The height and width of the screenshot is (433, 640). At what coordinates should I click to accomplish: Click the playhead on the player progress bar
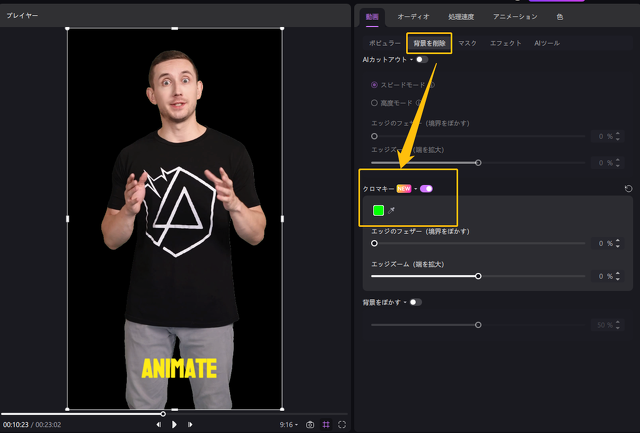click(163, 413)
